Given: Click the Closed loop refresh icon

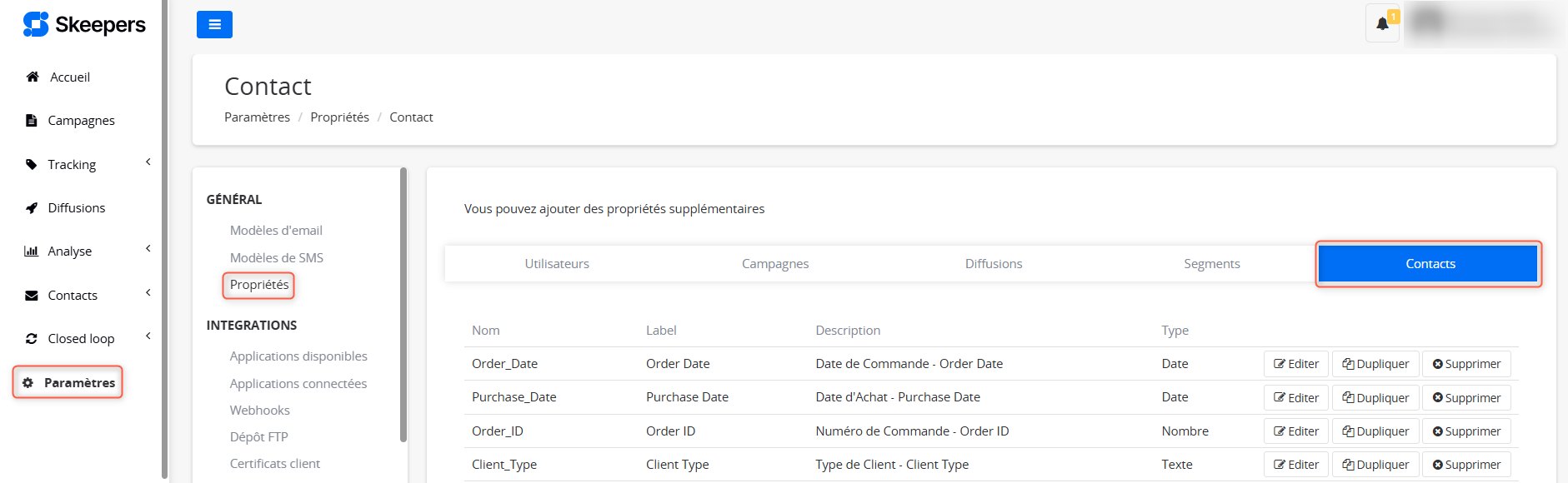Looking at the screenshot, I should [32, 339].
